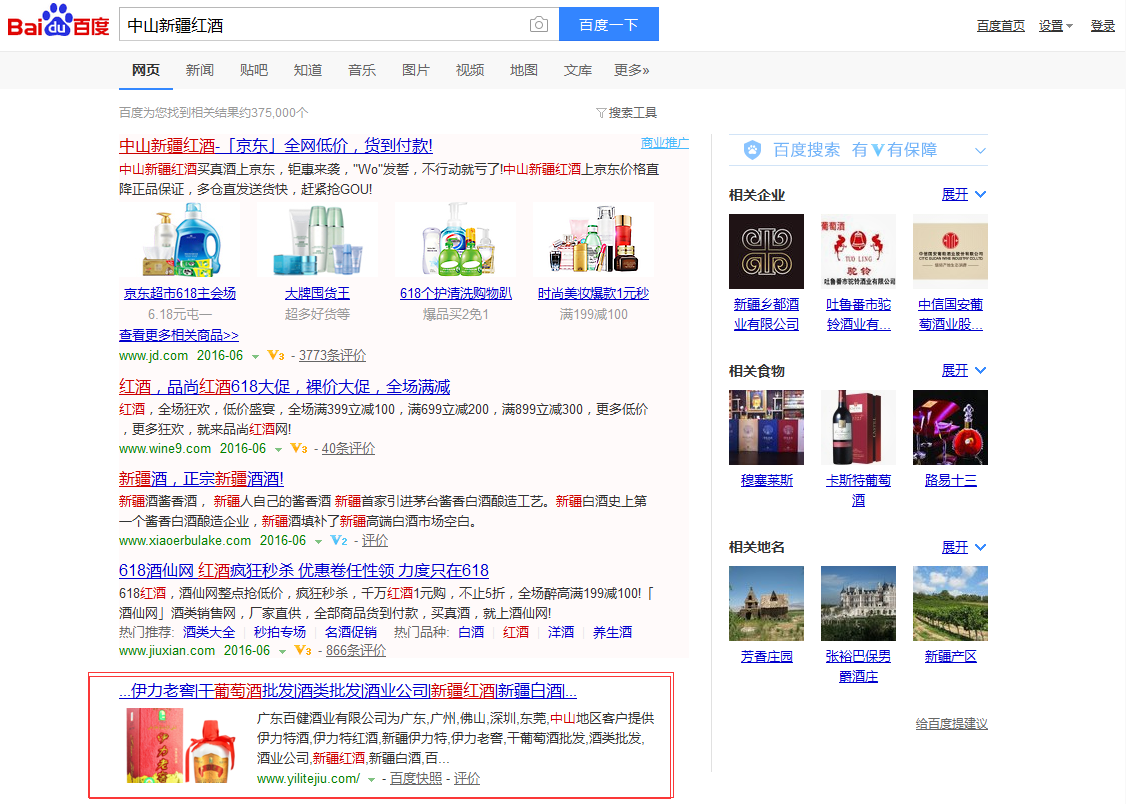Open the 新疆酒，正宗新疆酒酒! result title
Screen dimensions: 1126x804
coord(201,479)
